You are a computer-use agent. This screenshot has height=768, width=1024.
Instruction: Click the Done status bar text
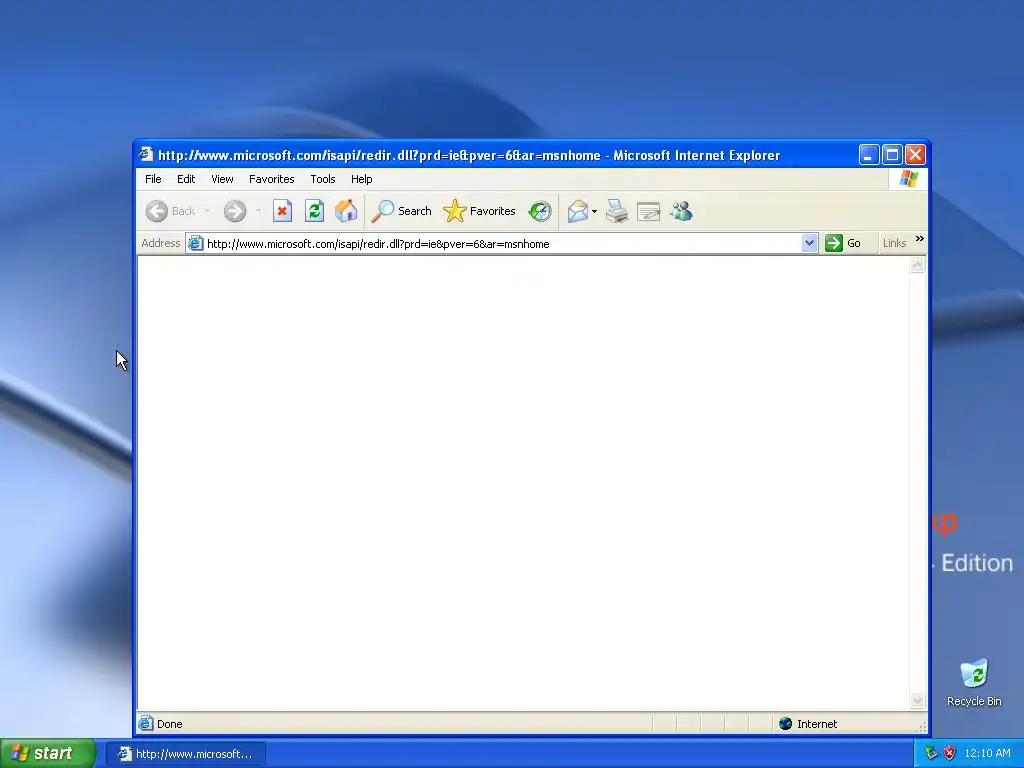click(169, 724)
